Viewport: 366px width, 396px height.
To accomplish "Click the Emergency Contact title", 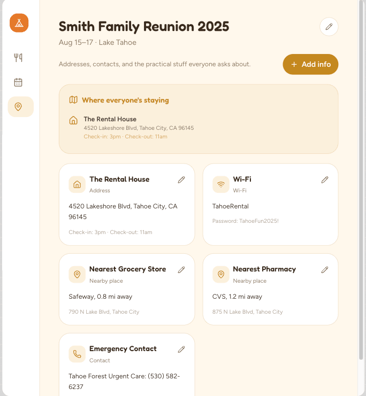I will click(123, 349).
